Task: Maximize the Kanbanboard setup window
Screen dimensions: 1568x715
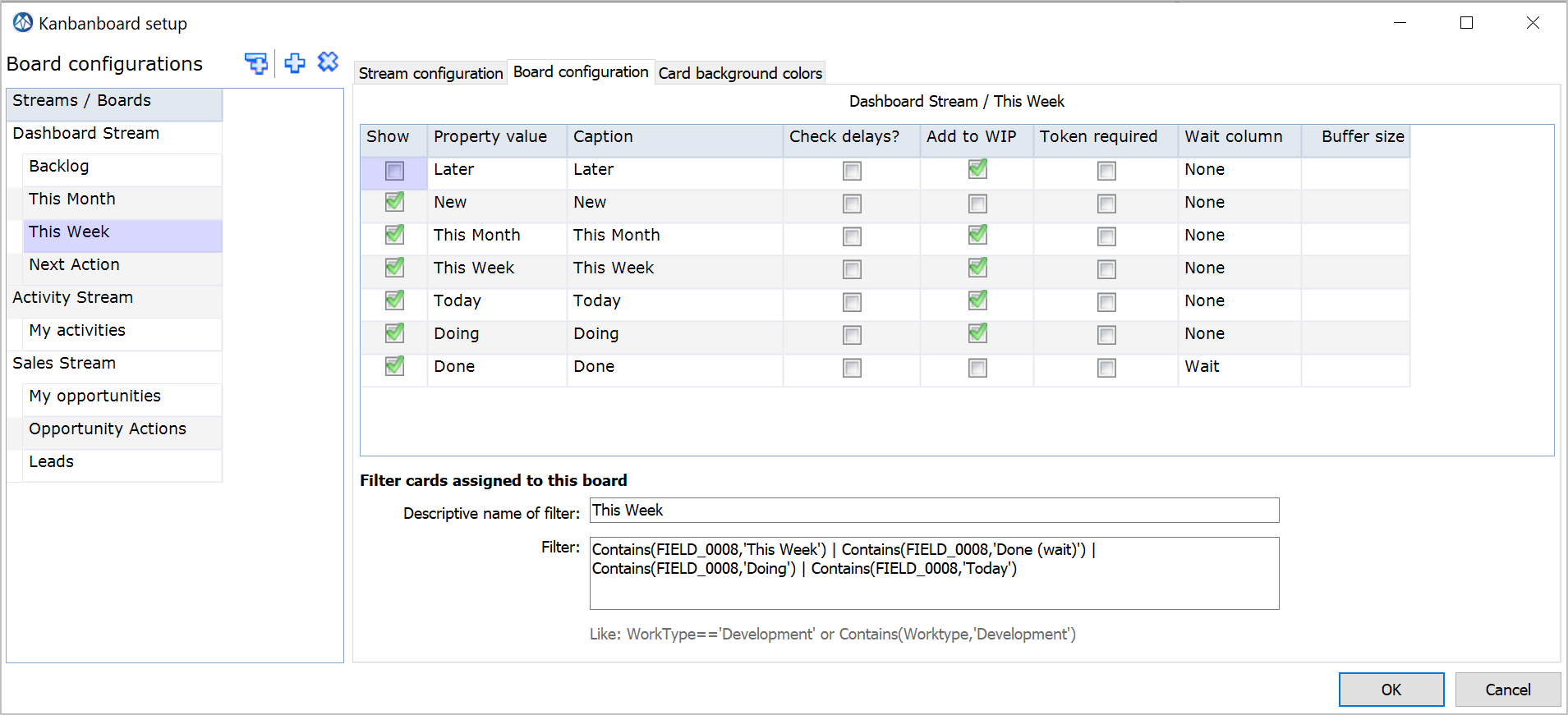Action: click(x=1466, y=23)
